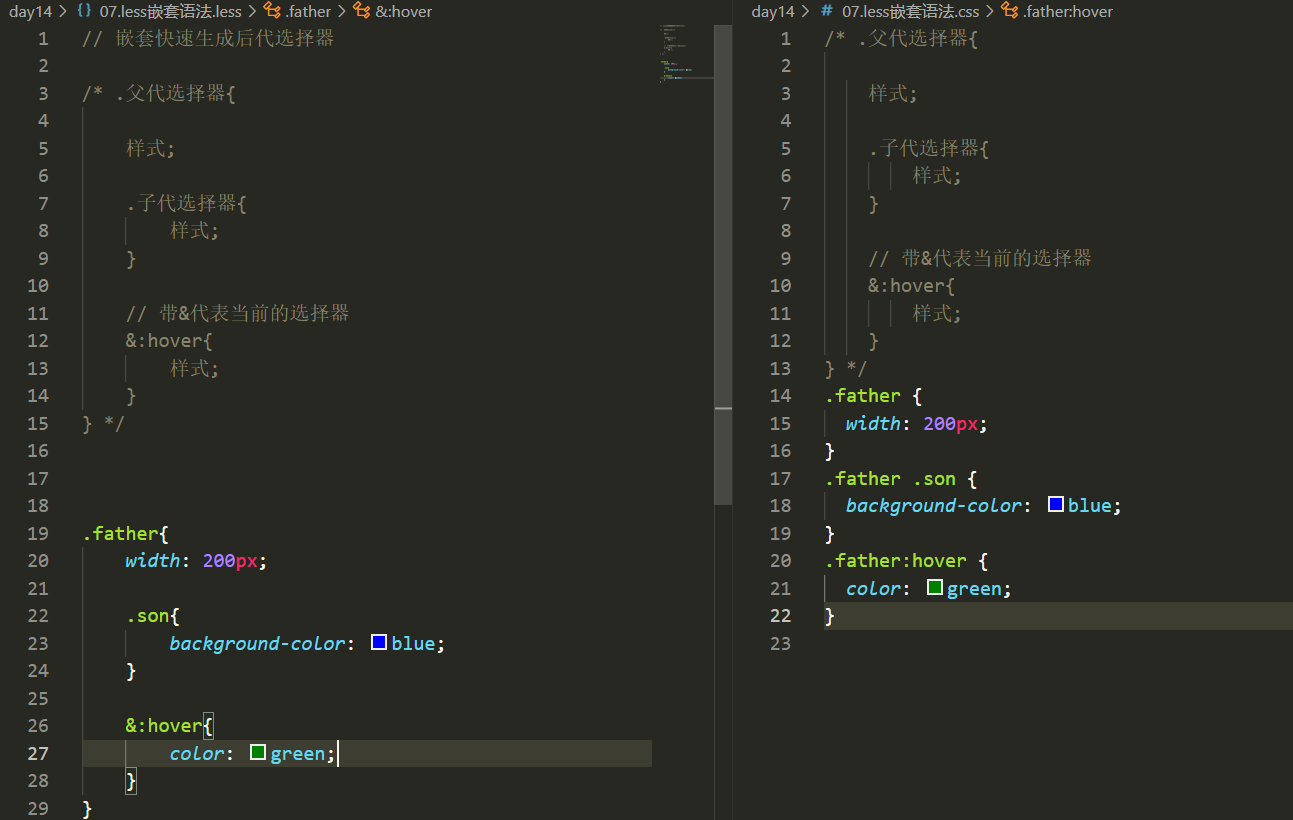This screenshot has width=1293, height=820.
Task: Click the minimap of the less editor
Action: click(686, 52)
